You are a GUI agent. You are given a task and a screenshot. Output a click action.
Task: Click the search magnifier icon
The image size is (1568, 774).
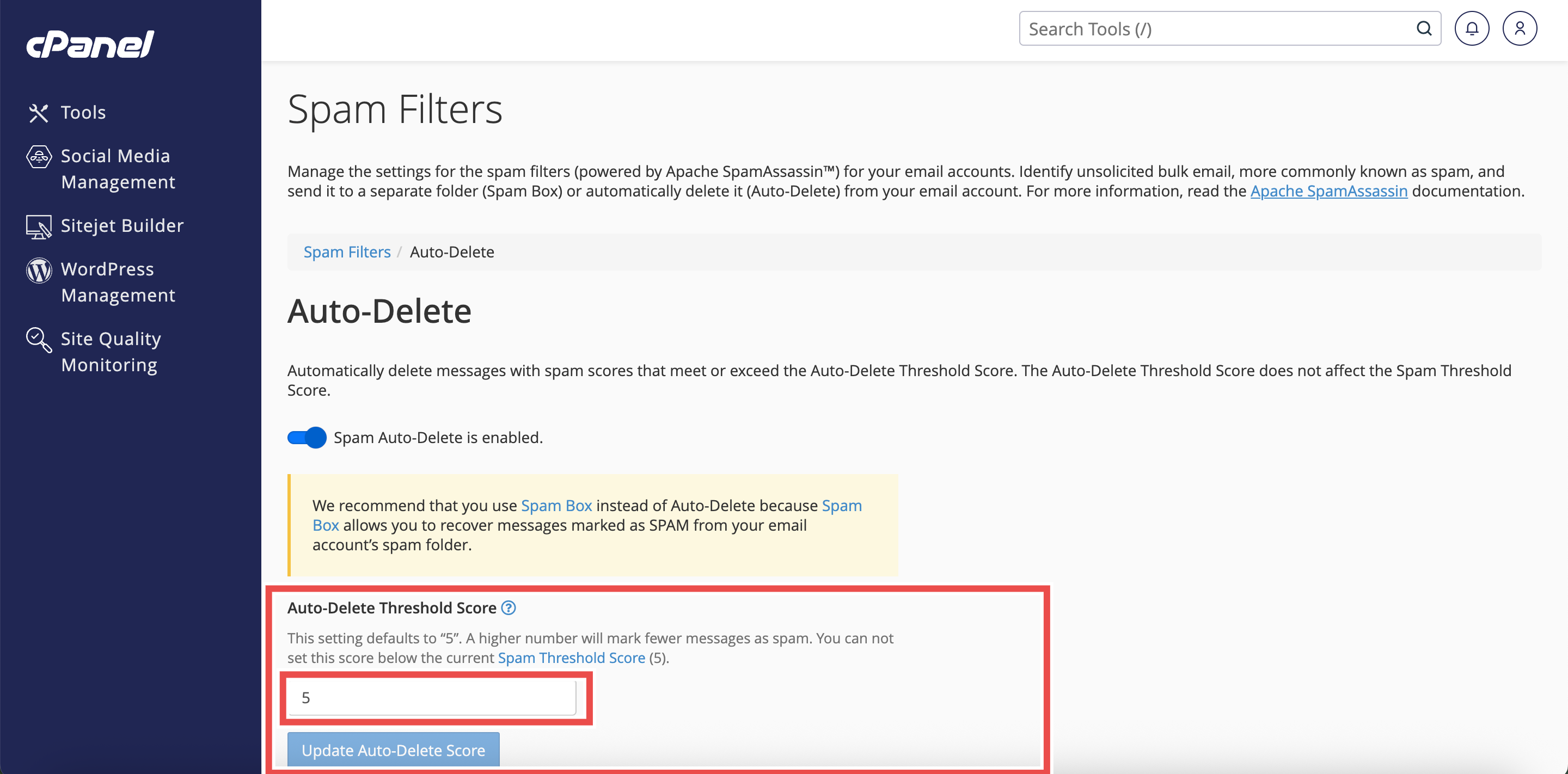coord(1423,29)
